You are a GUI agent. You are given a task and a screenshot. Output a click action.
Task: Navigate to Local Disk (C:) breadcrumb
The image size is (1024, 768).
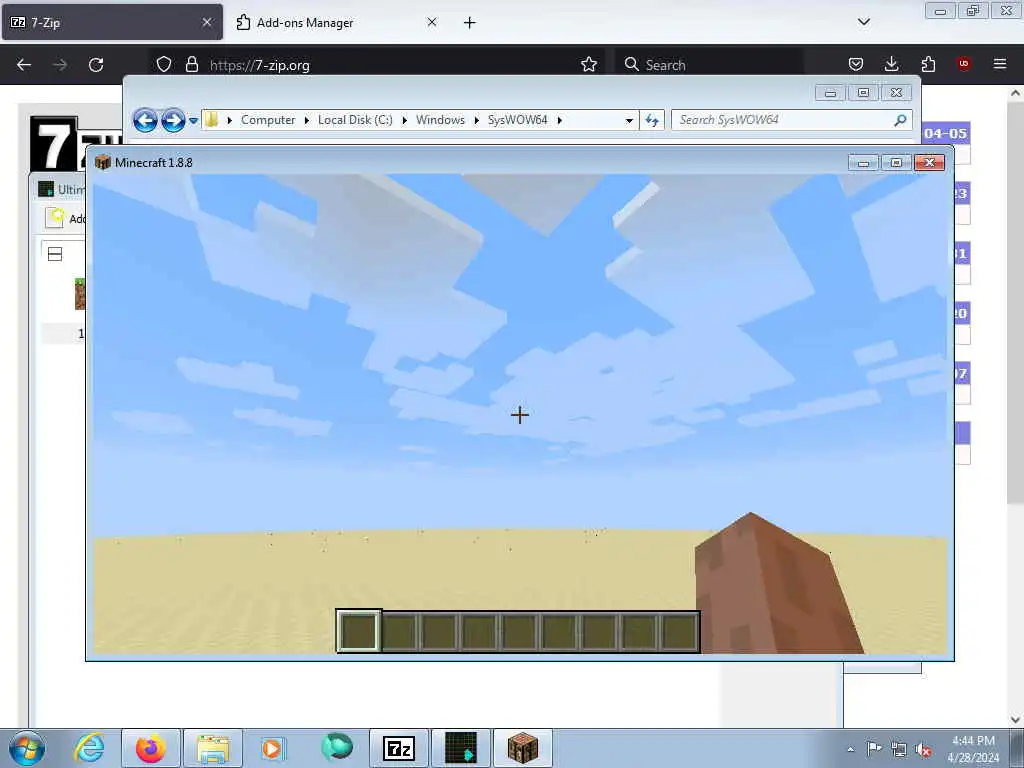coord(355,120)
